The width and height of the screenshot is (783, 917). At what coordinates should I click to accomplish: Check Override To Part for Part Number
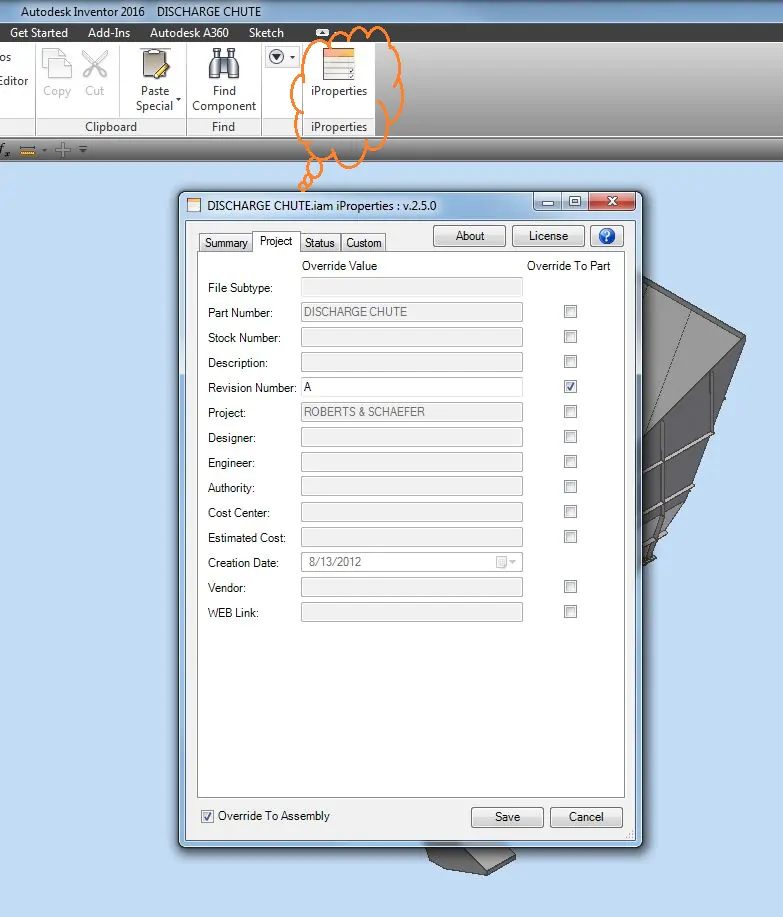[x=570, y=312]
